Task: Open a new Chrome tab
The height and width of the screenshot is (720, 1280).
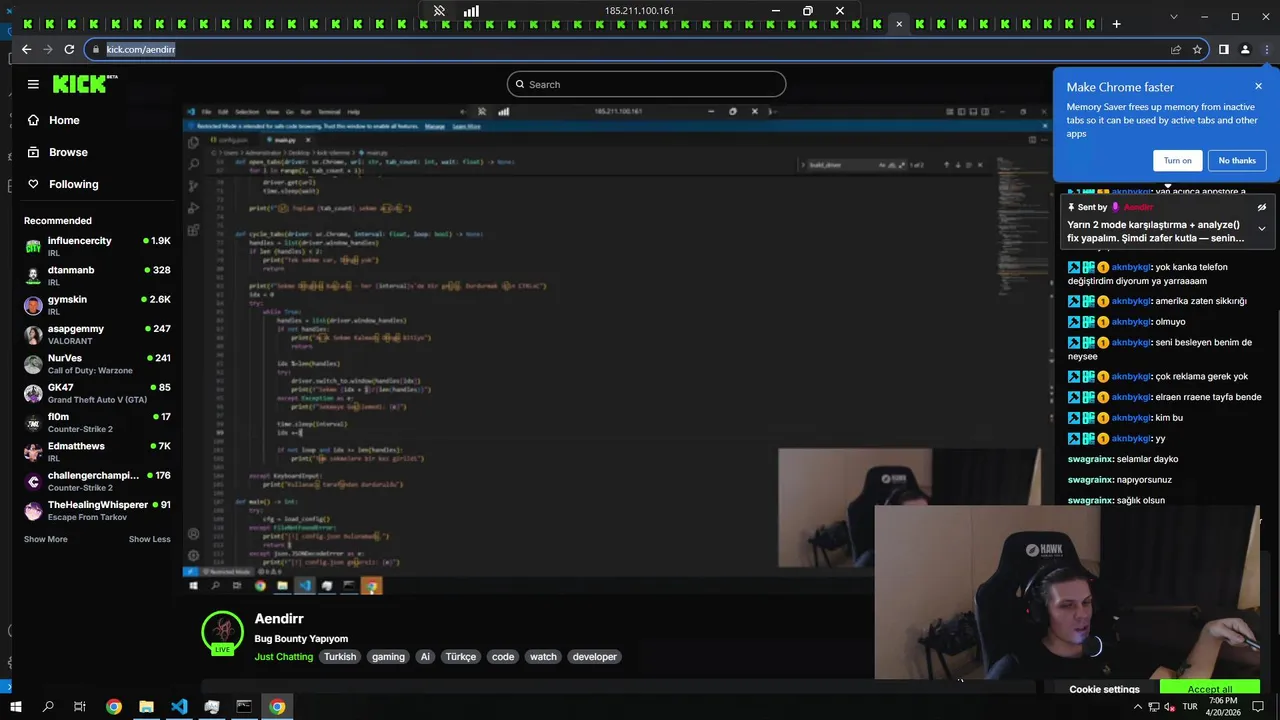Action: click(1117, 24)
